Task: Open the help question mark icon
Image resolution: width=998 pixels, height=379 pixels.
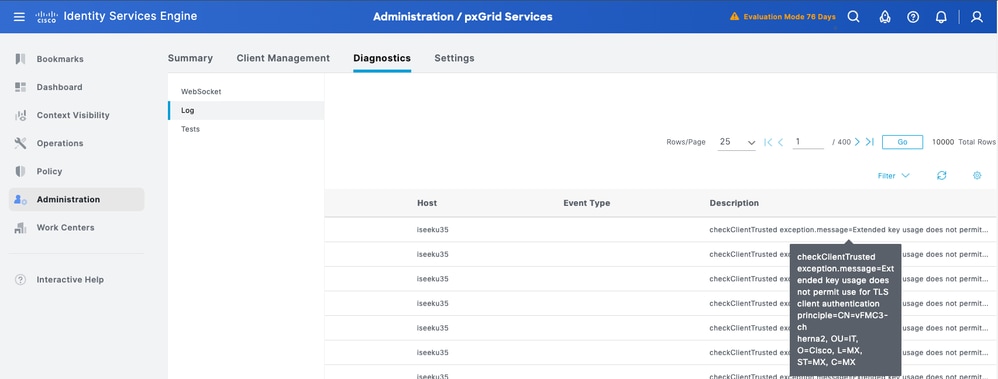Action: (913, 17)
